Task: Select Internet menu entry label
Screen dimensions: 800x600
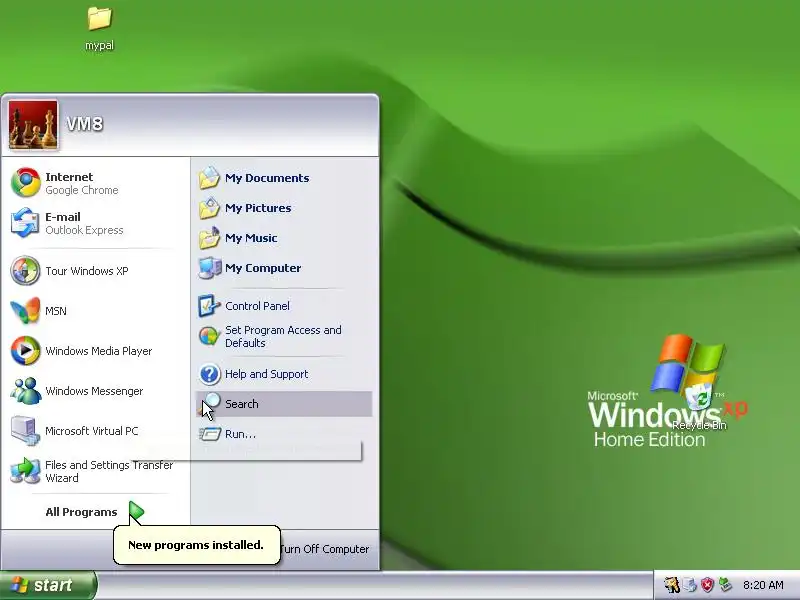Action: click(69, 177)
